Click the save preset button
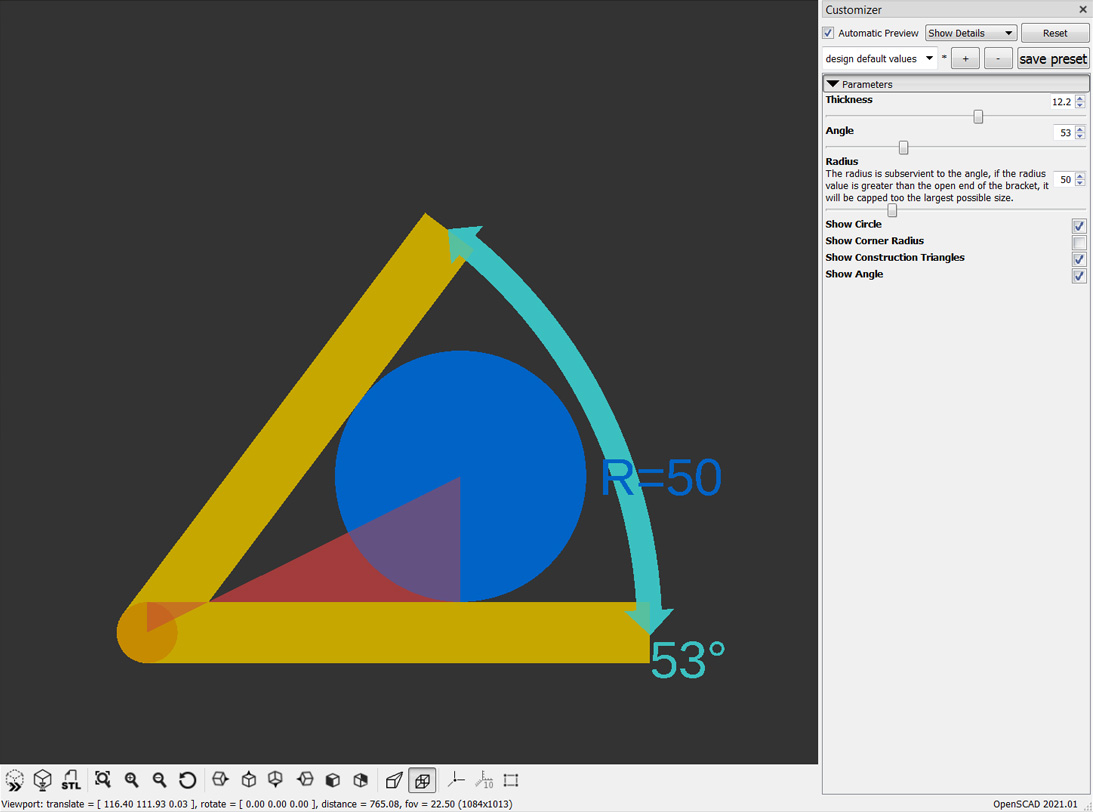The image size is (1093, 812). click(1053, 59)
